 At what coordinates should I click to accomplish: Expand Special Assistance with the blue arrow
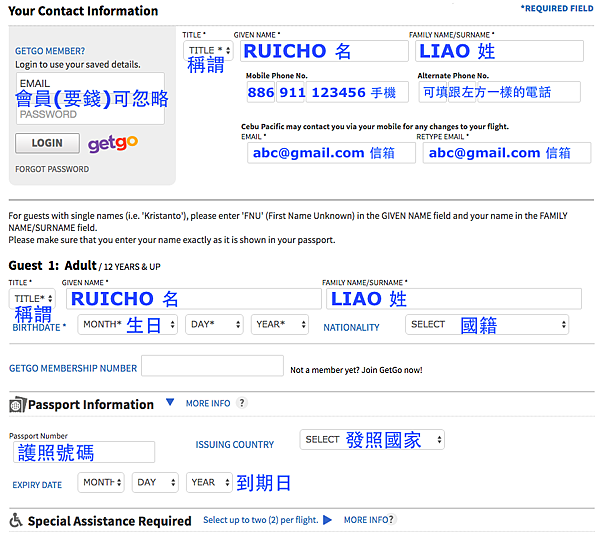[x=327, y=520]
